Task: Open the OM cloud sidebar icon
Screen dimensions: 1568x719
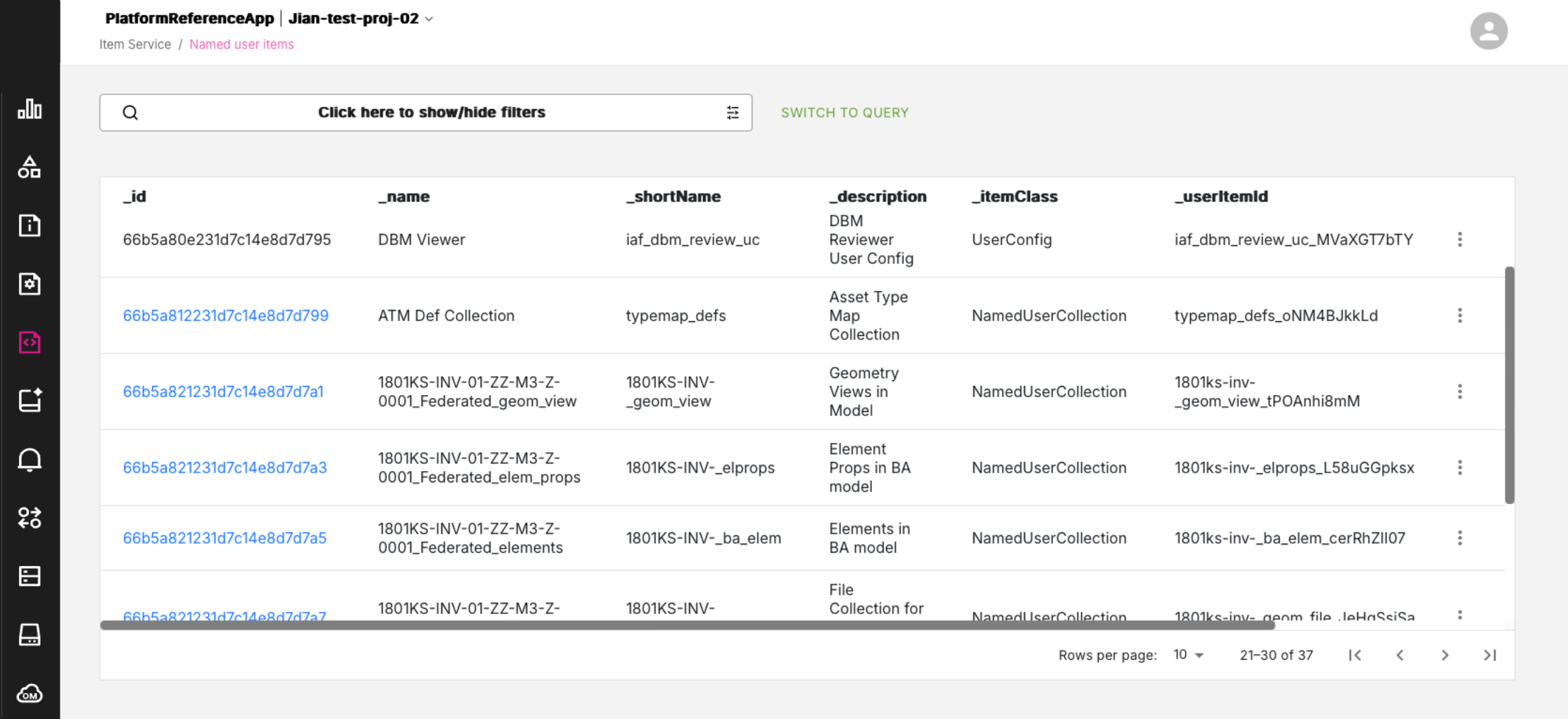Action: click(x=30, y=694)
